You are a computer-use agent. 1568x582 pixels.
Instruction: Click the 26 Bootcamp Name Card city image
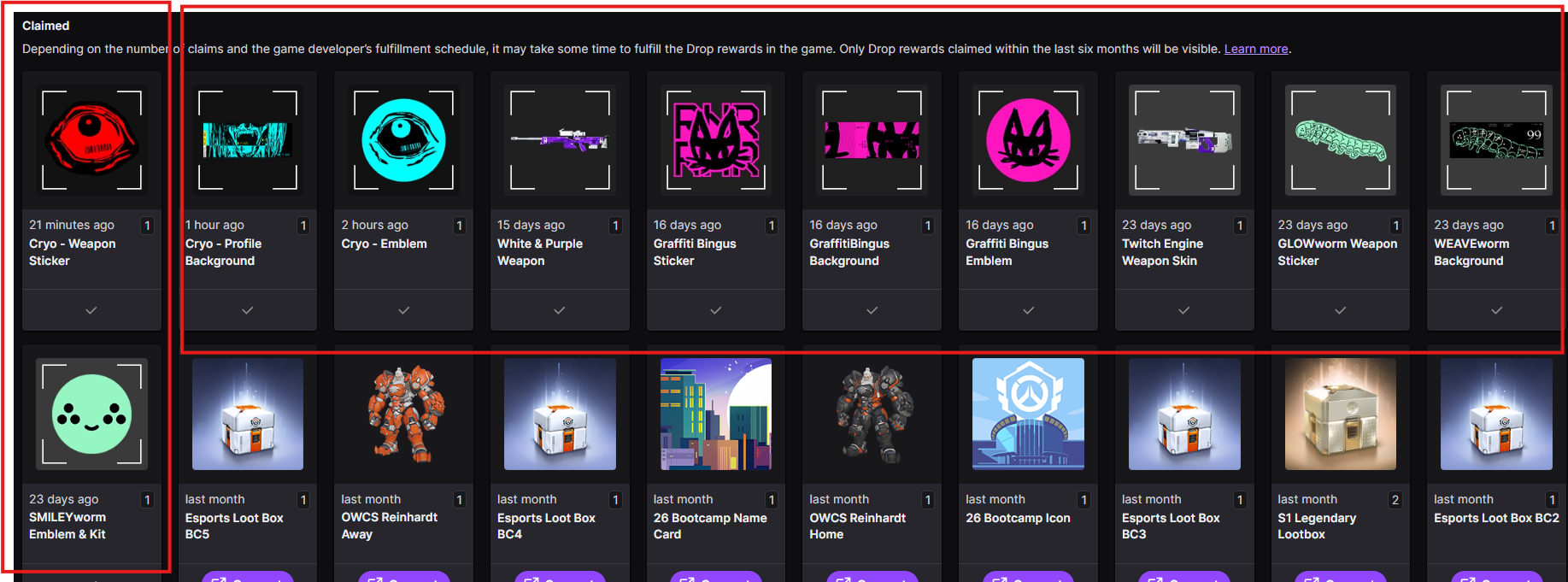(716, 414)
